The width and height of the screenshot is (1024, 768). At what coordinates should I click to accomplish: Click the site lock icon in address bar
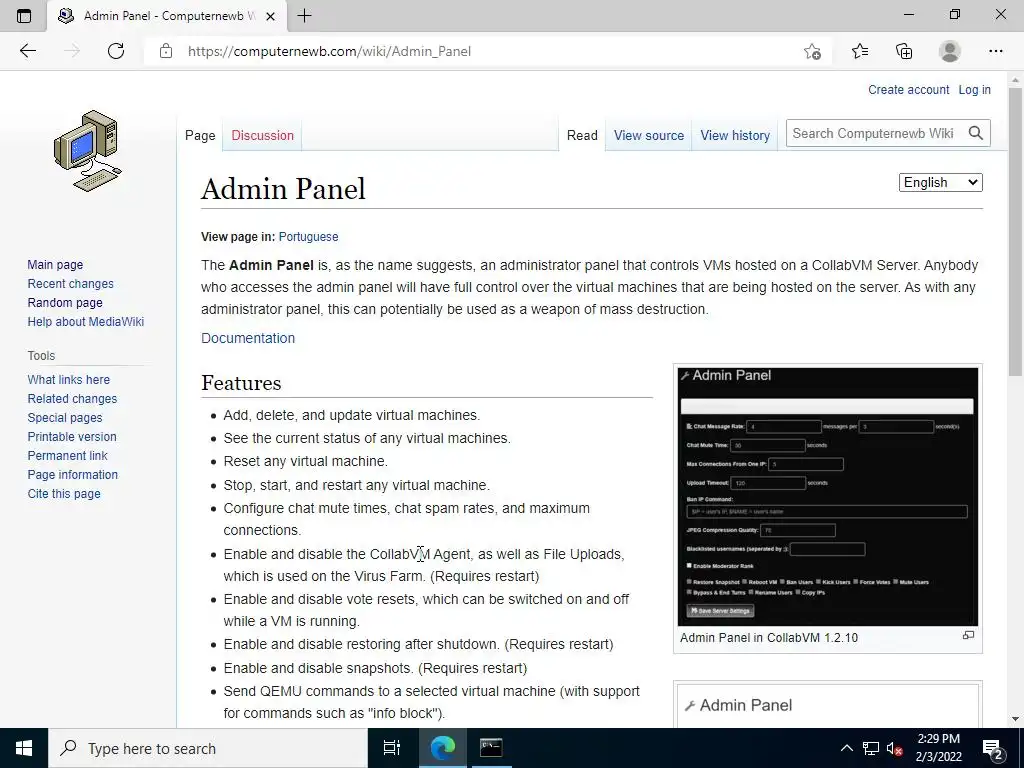click(166, 51)
